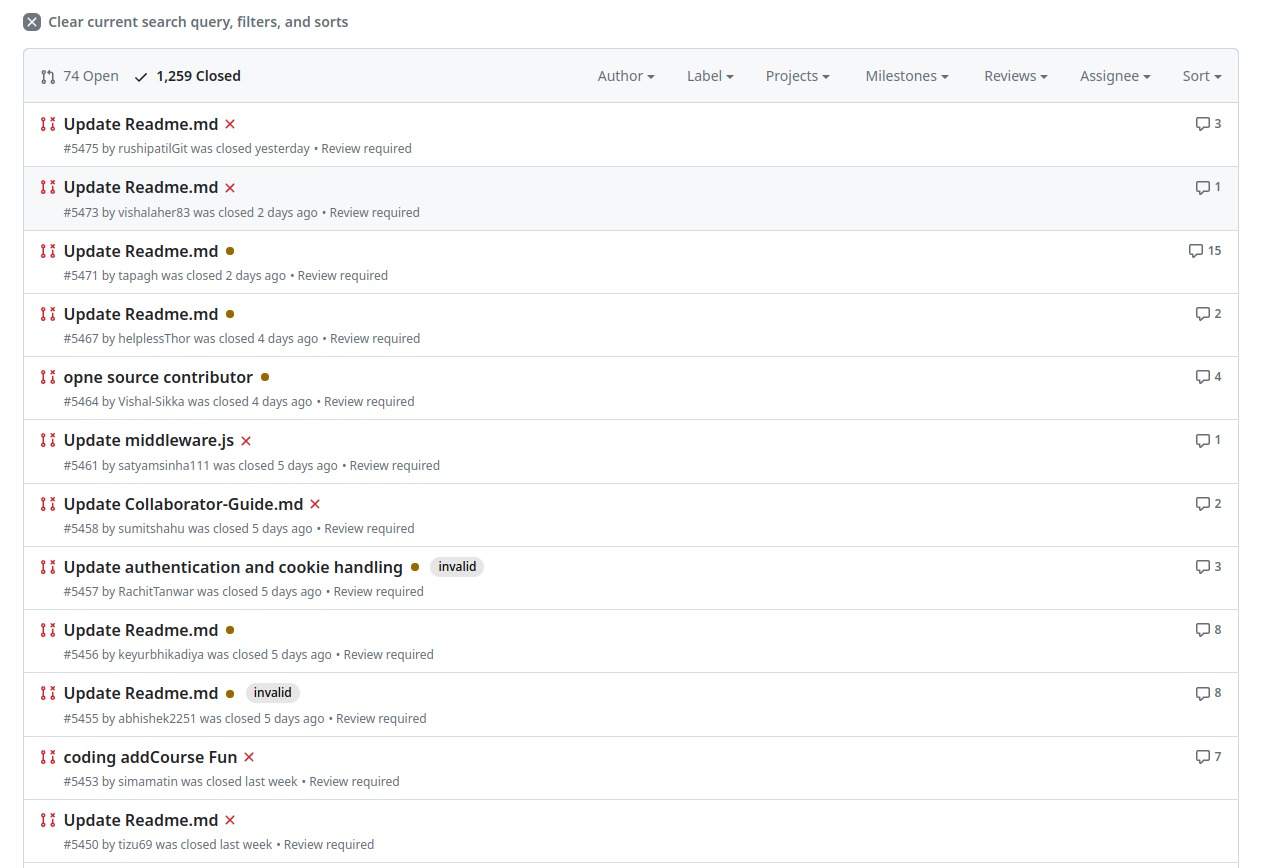Click failed checks X on PR #5475
This screenshot has width=1276, height=868.
point(230,124)
